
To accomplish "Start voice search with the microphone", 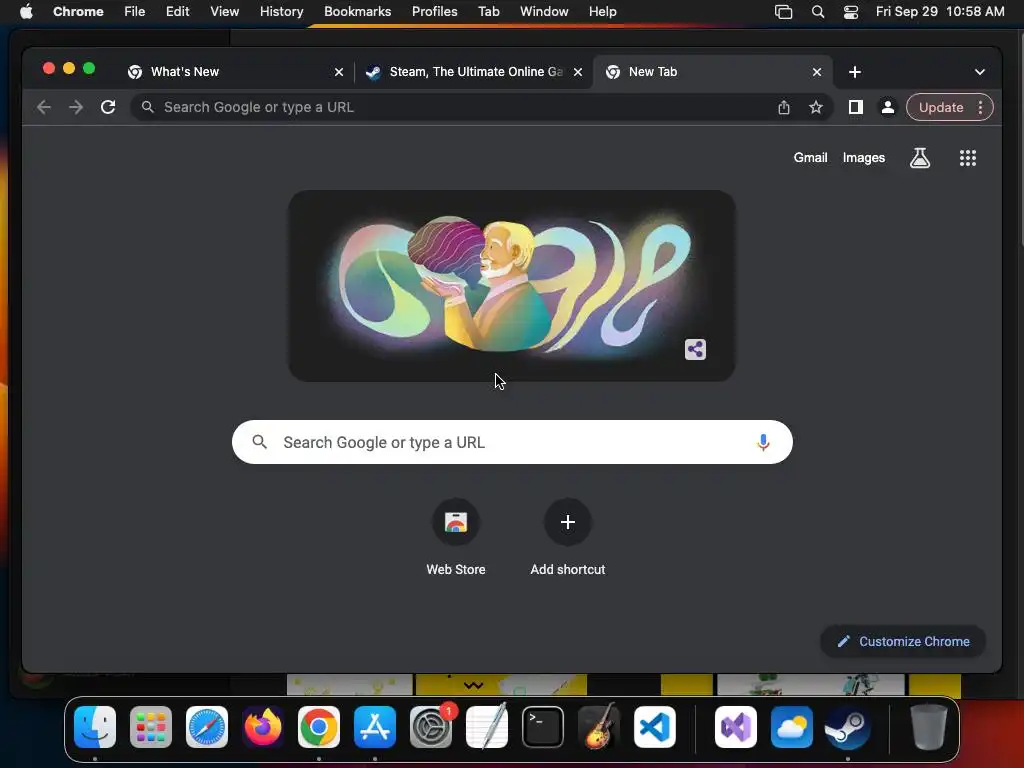I will tap(763, 442).
